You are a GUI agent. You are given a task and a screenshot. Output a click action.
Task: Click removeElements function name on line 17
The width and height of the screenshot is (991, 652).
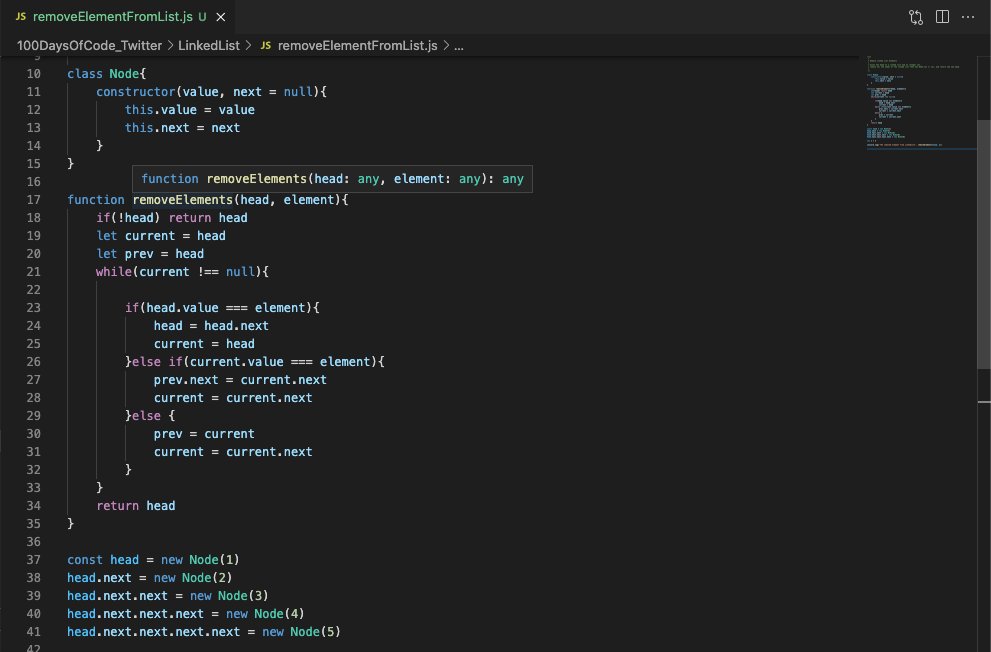point(183,200)
